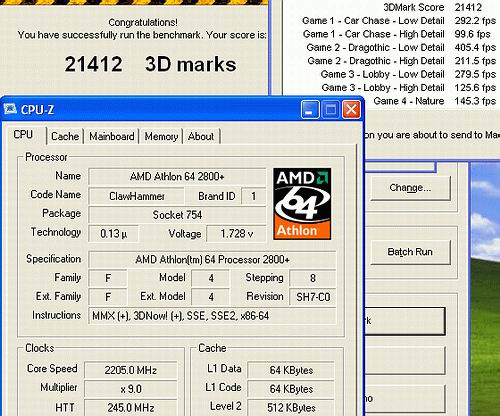Click Game 3 Lobby Low Detail 279.5 fps
The height and width of the screenshot is (416, 500).
408,74
